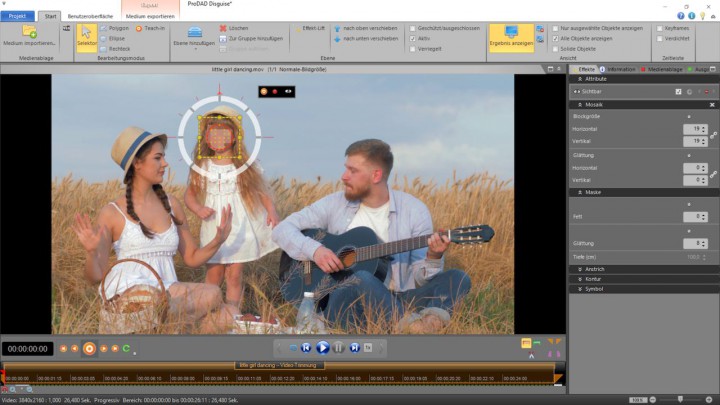Activate the Teach-In mode

(150, 28)
